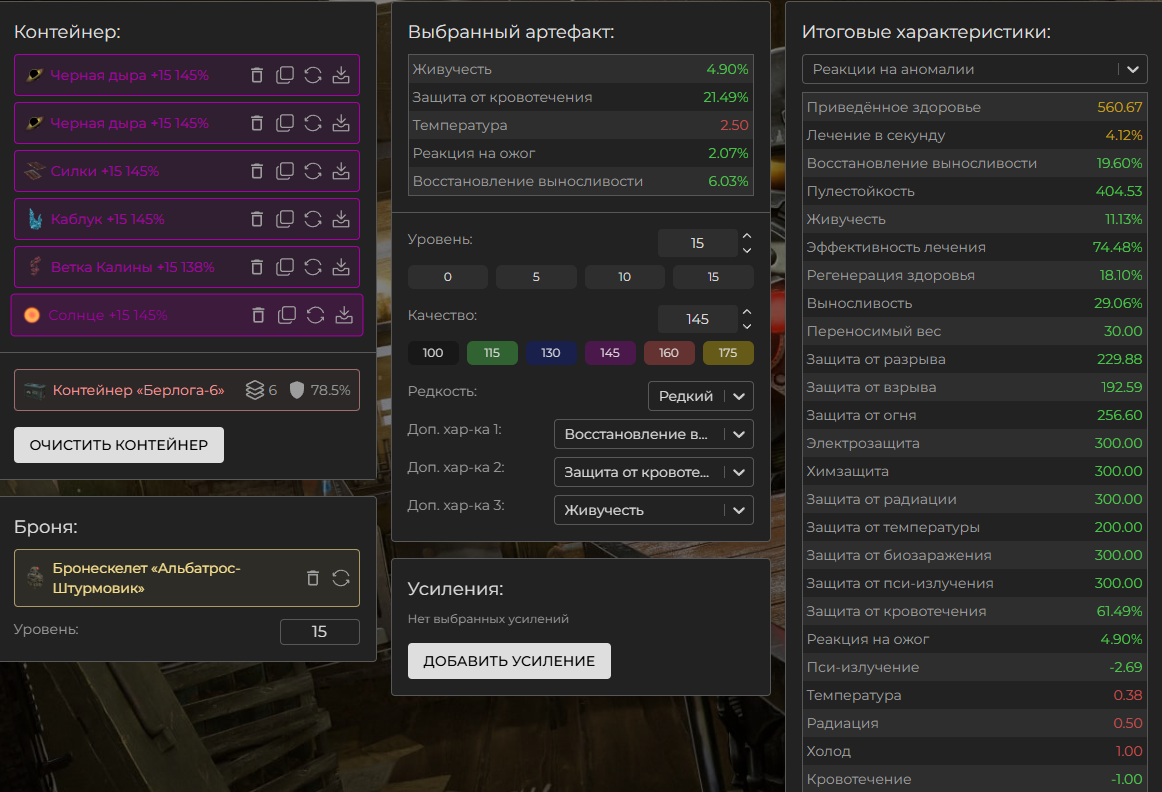
Task: Remove the Альбатрос-Штурмовик armor
Action: (x=313, y=578)
